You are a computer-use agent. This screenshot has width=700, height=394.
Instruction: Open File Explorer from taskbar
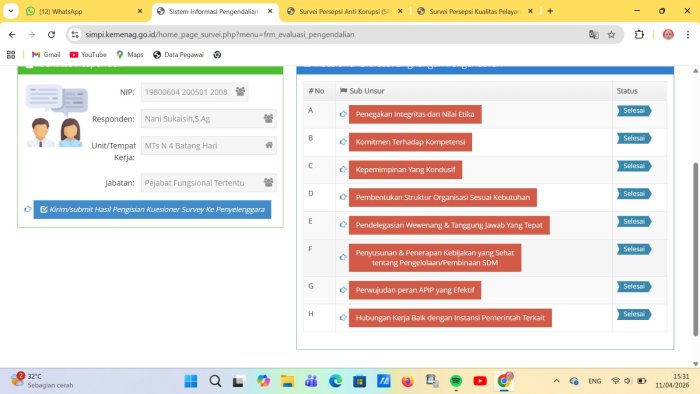click(x=288, y=381)
